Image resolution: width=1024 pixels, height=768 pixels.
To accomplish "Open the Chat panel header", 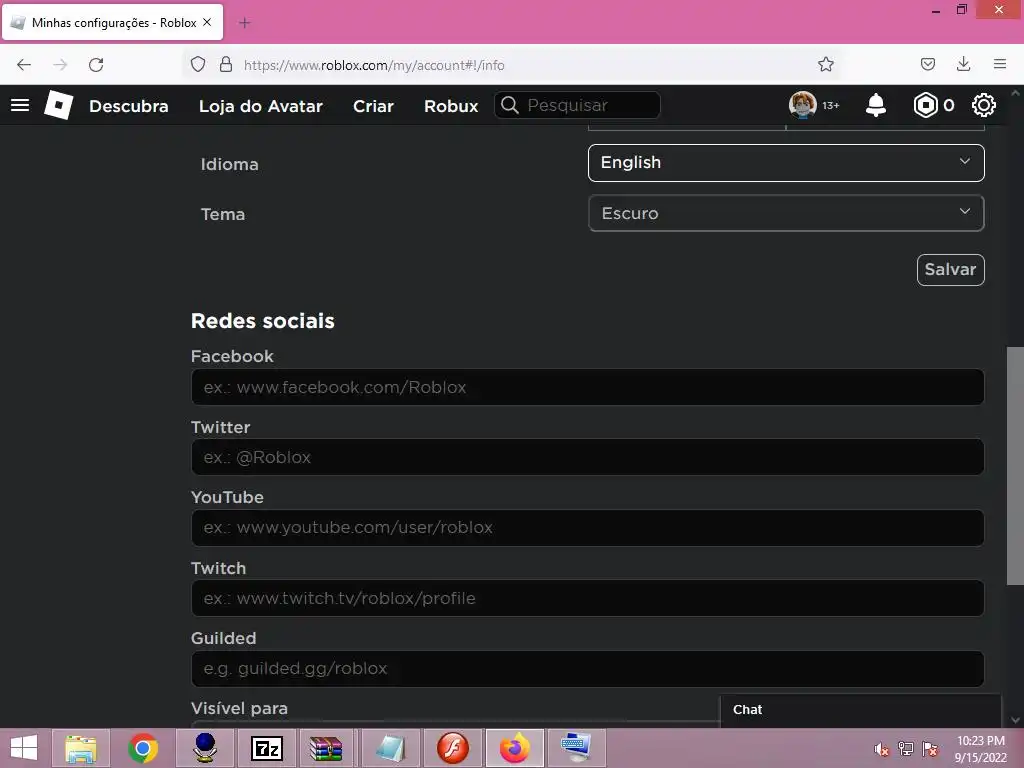I will [x=861, y=710].
